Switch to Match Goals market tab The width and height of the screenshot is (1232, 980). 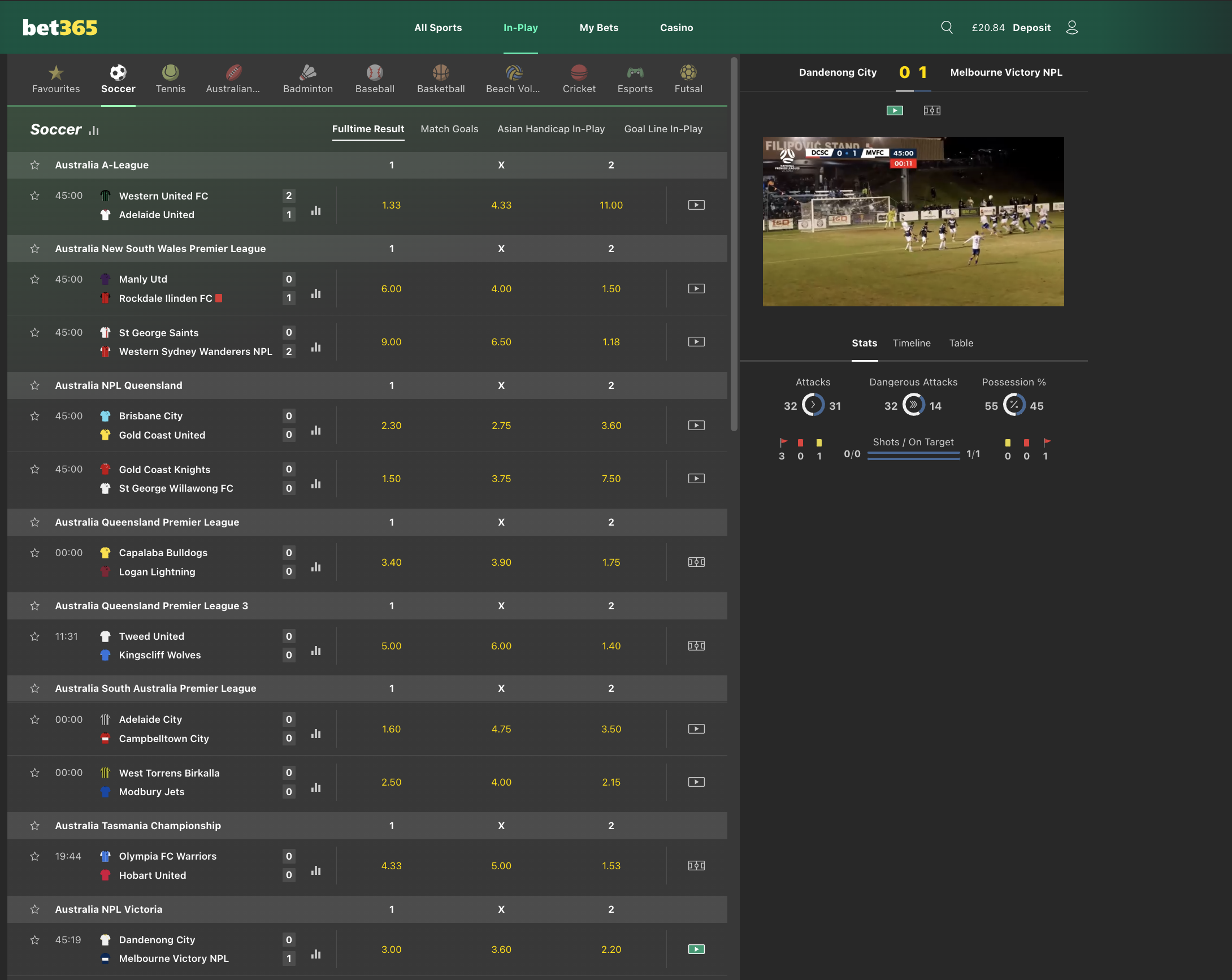tap(449, 129)
